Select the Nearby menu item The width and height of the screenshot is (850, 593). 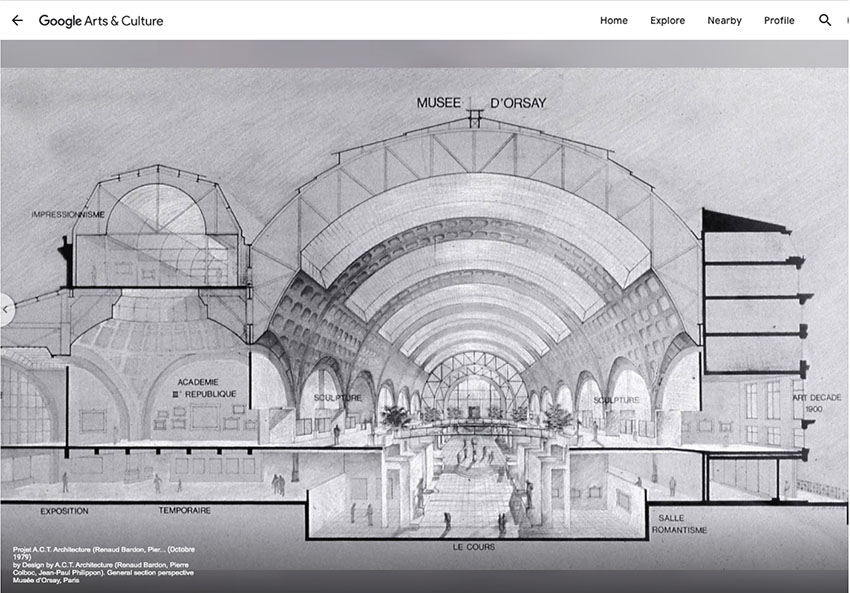coord(724,20)
